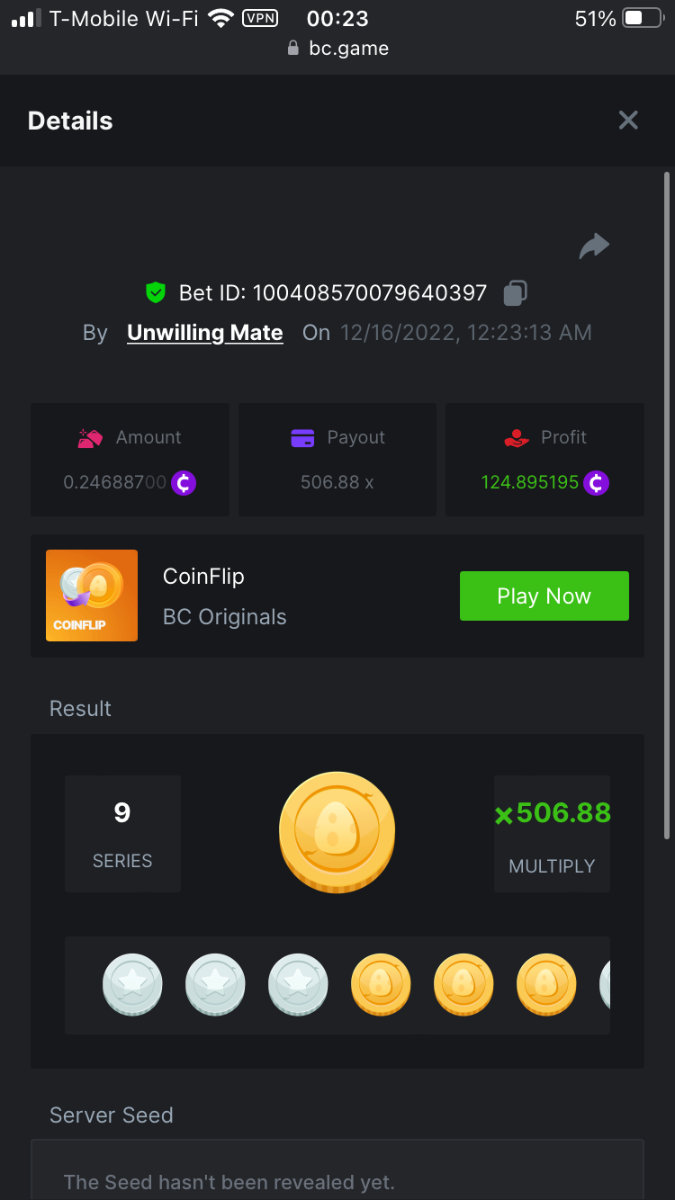Screen dimensions: 675x1200
Task: Click the bc.game address bar
Action: pyautogui.click(x=337, y=48)
